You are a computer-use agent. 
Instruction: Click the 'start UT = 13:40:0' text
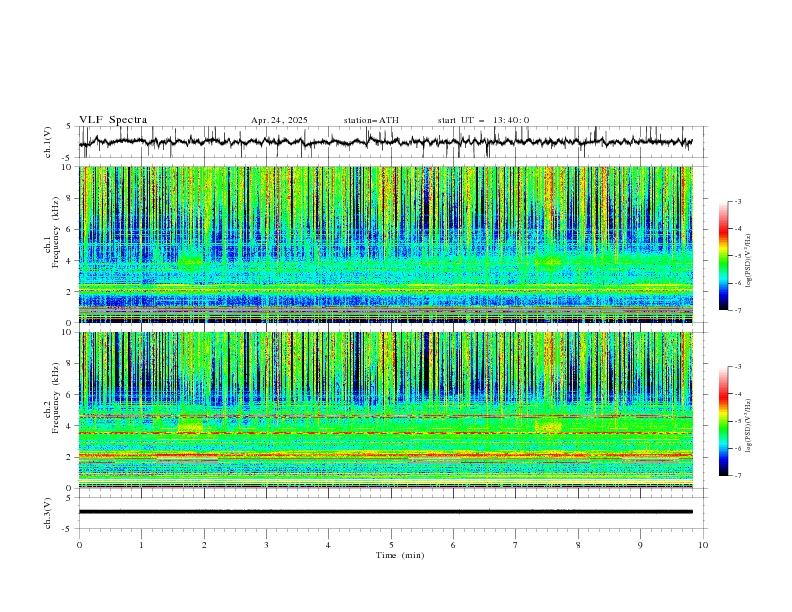tap(483, 120)
